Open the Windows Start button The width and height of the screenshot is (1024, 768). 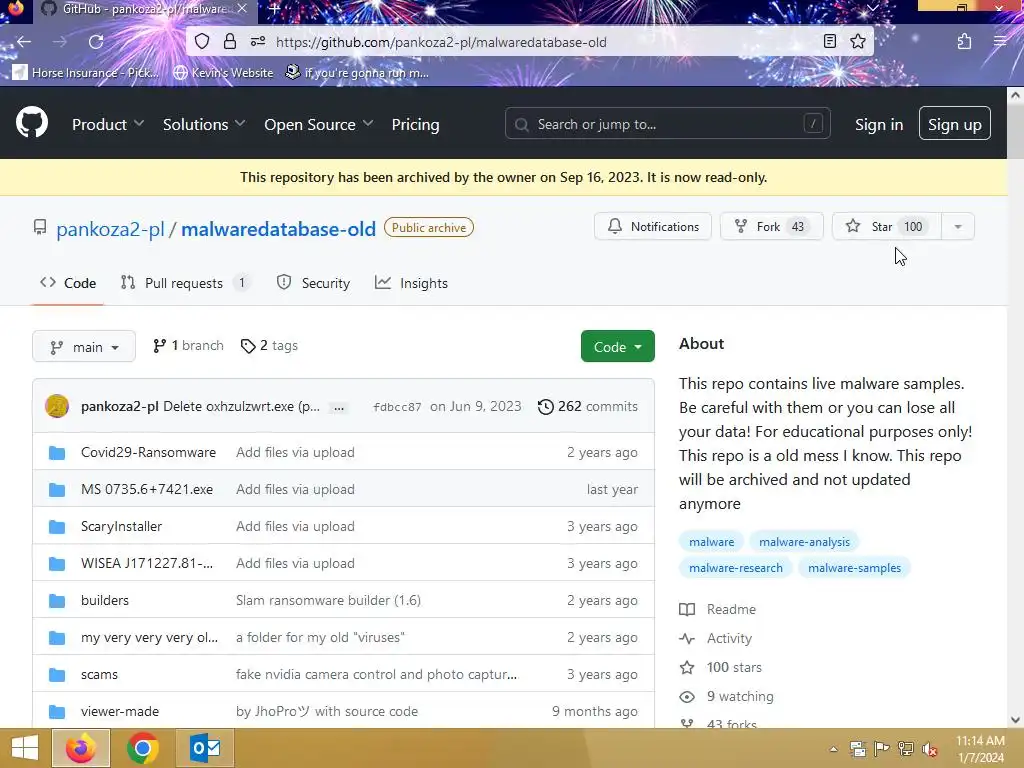click(25, 748)
